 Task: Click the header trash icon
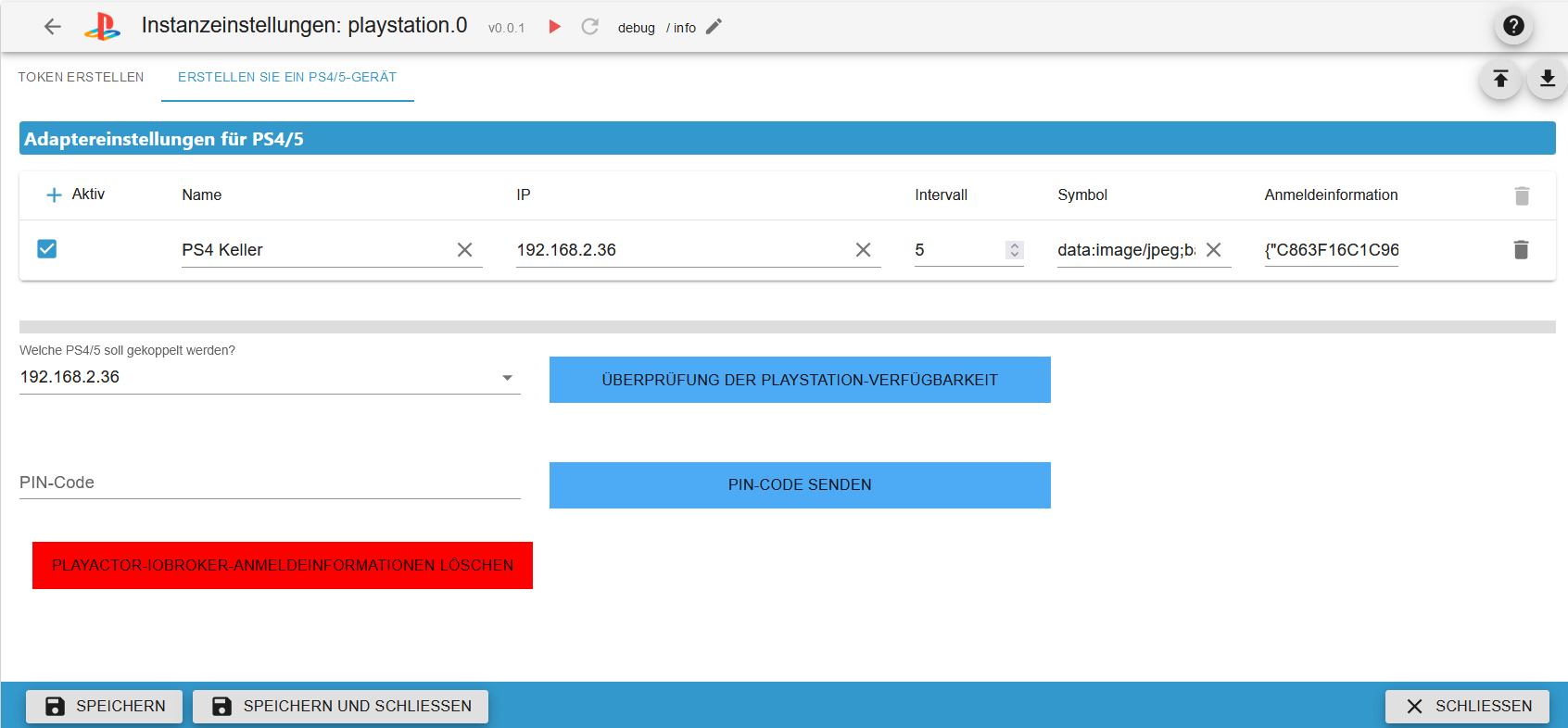tap(1522, 195)
